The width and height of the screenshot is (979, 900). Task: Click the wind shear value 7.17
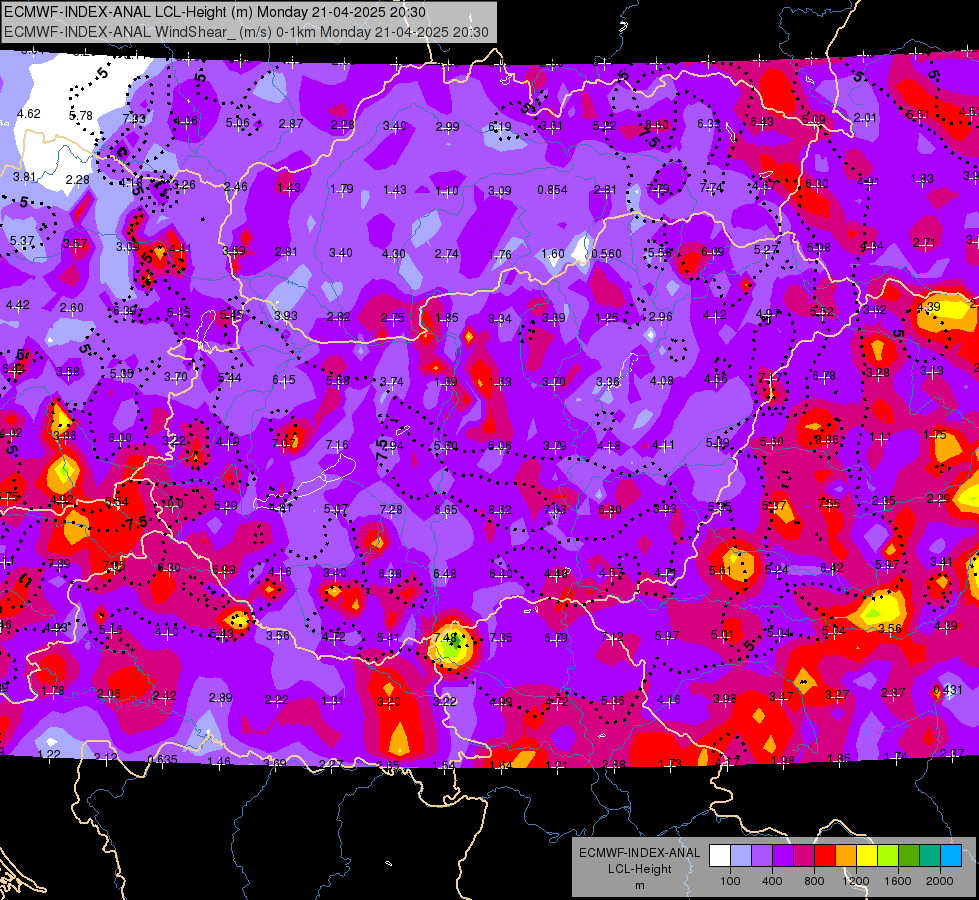click(770, 377)
